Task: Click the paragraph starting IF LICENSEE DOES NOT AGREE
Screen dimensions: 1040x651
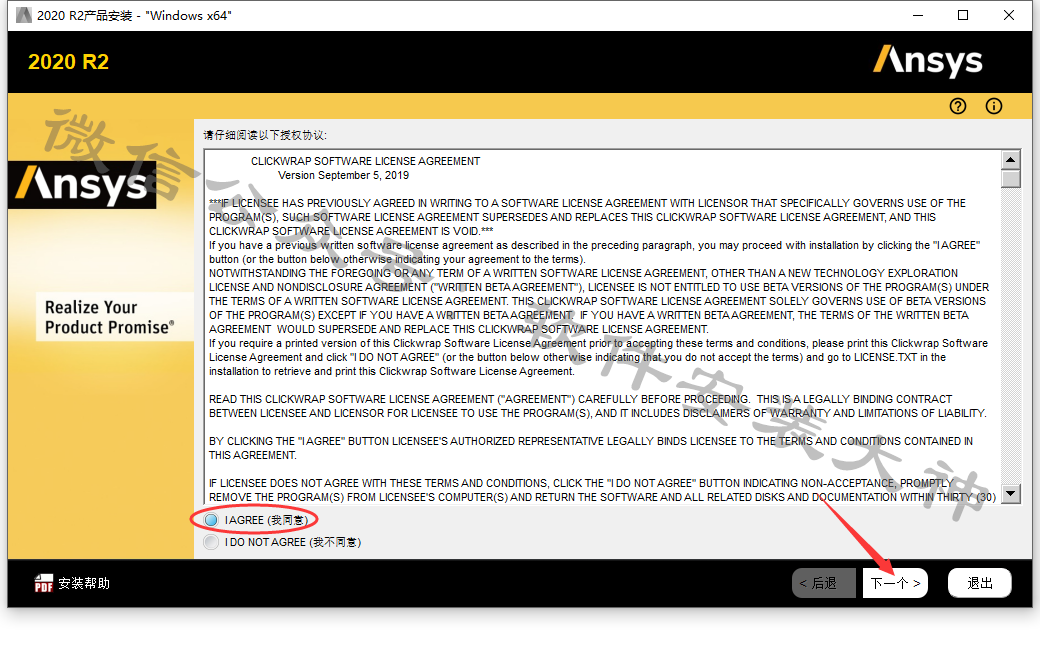Action: 602,490
